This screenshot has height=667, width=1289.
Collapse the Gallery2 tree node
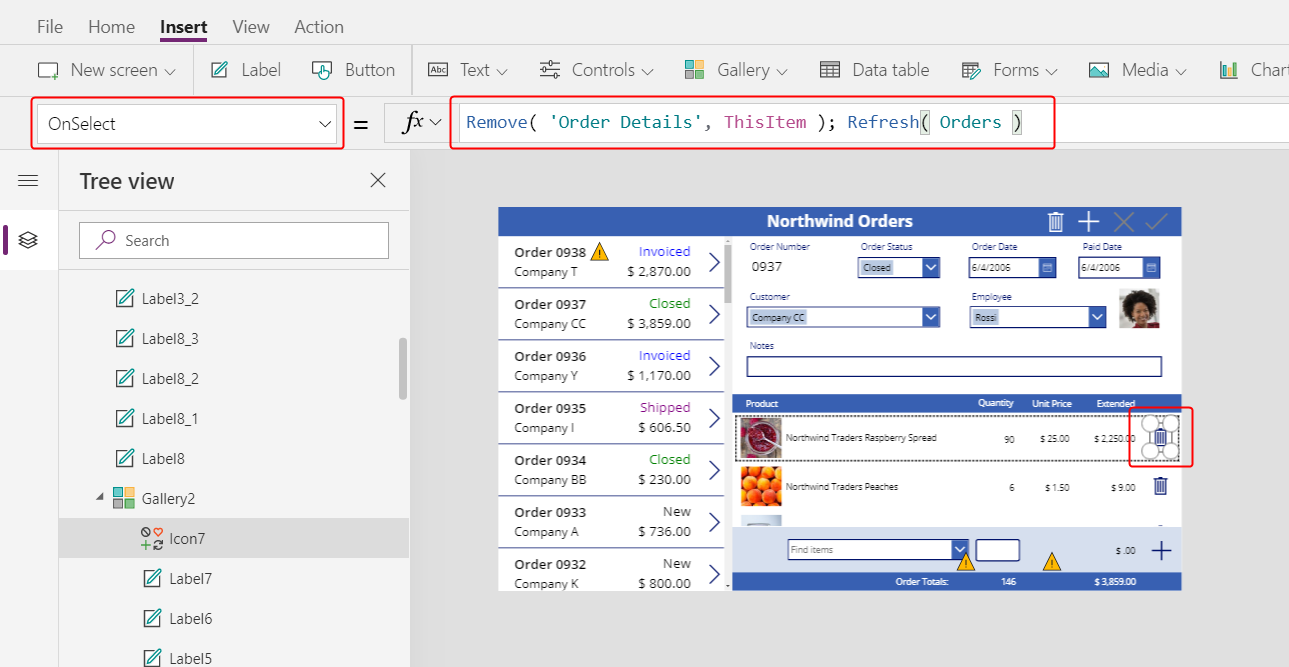tap(100, 498)
